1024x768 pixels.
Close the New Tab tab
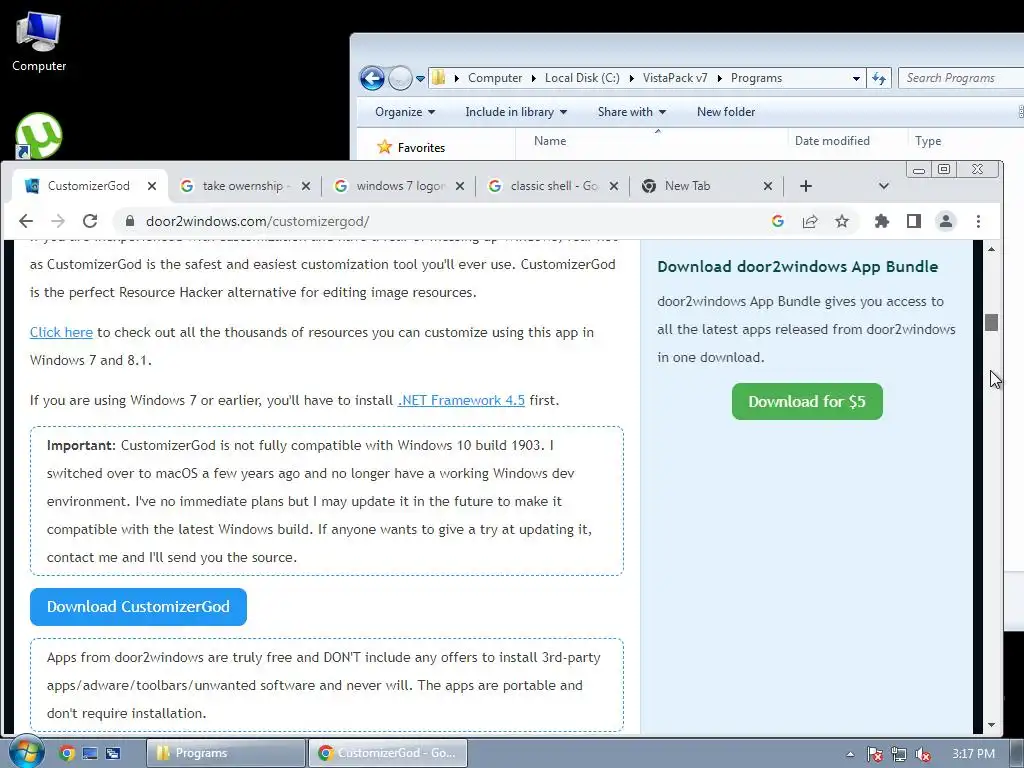(x=768, y=186)
